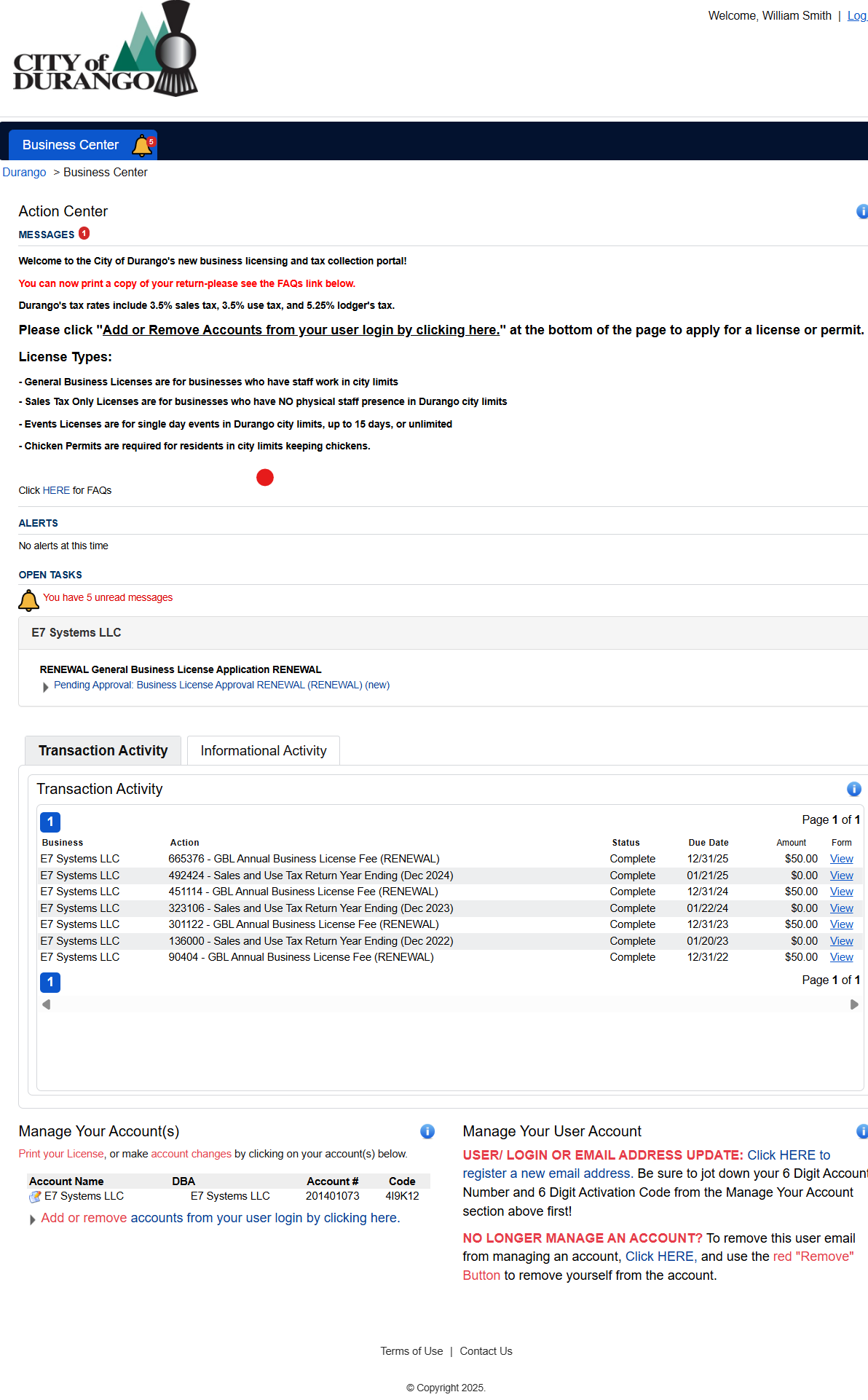Go to page 1 button above table
This screenshot has width=868, height=1400.
click(x=50, y=822)
